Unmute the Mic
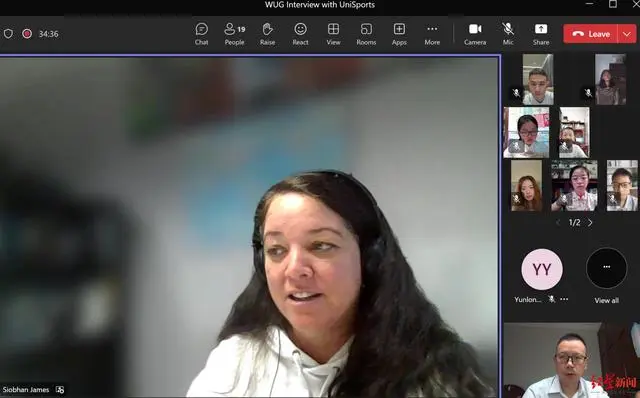640x398 pixels. (508, 34)
